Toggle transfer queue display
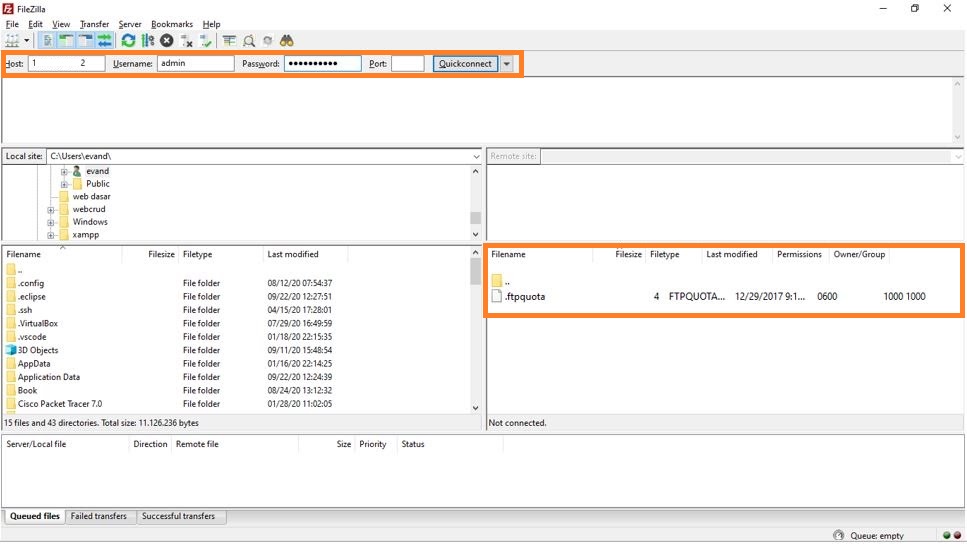Image resolution: width=967 pixels, height=546 pixels. click(x=104, y=41)
